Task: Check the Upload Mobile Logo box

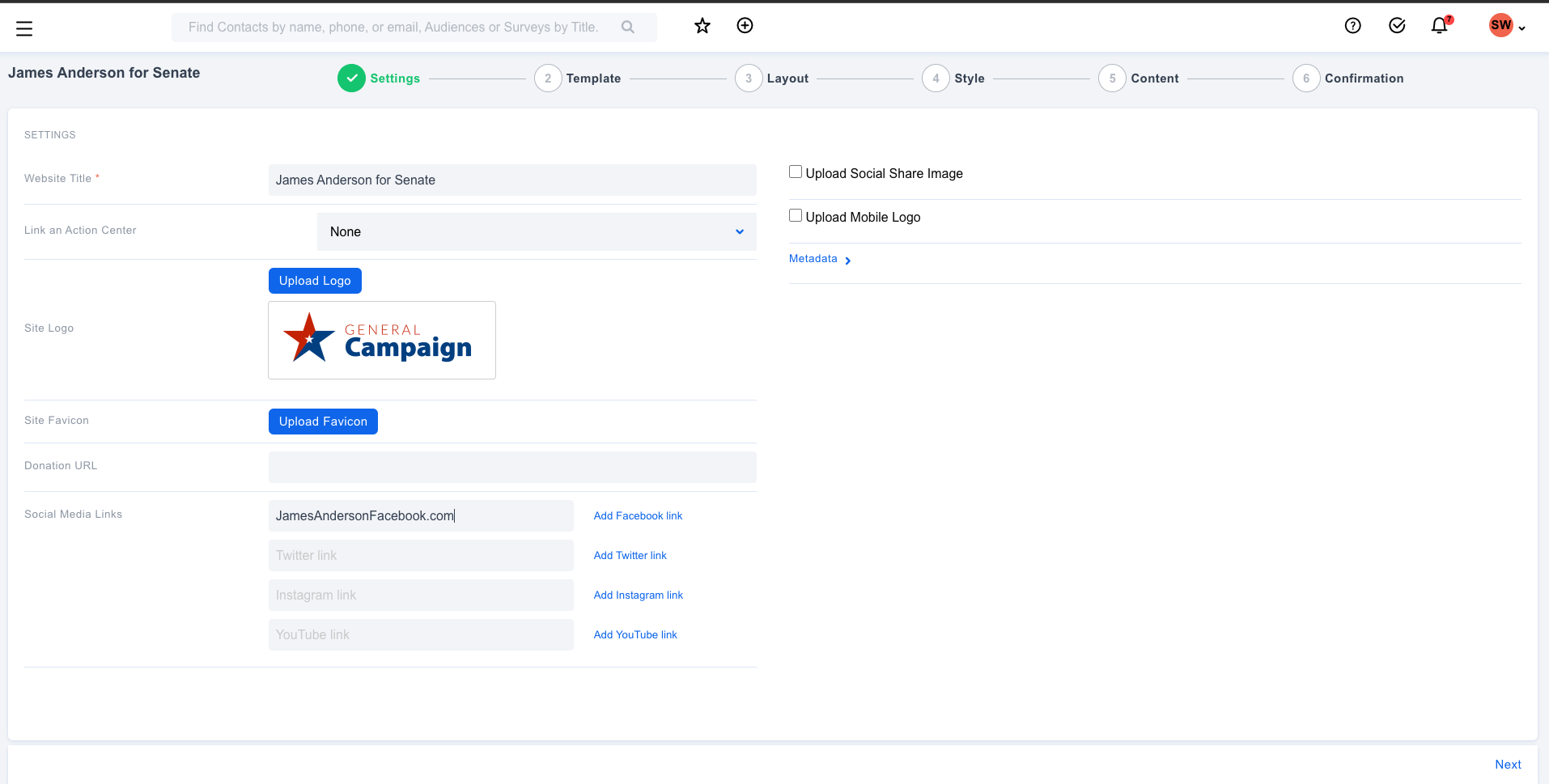Action: 796,216
